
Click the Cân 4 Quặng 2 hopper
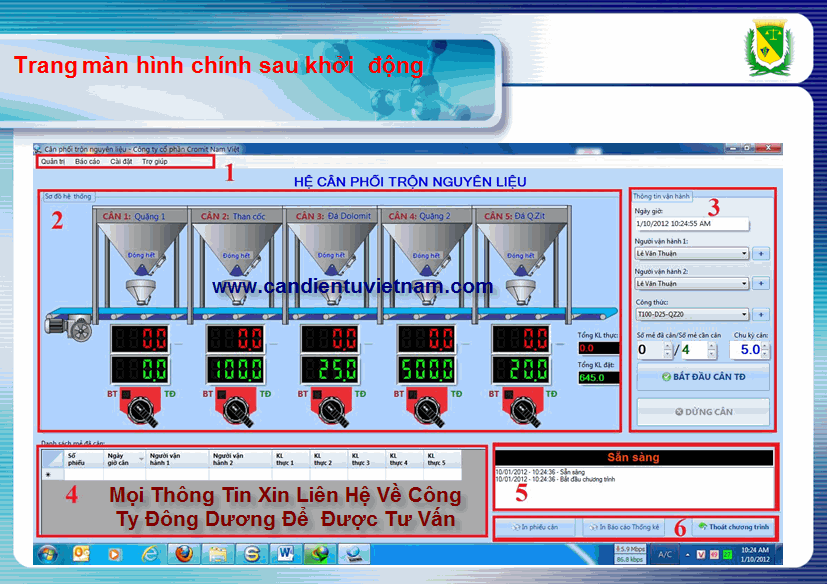(426, 249)
